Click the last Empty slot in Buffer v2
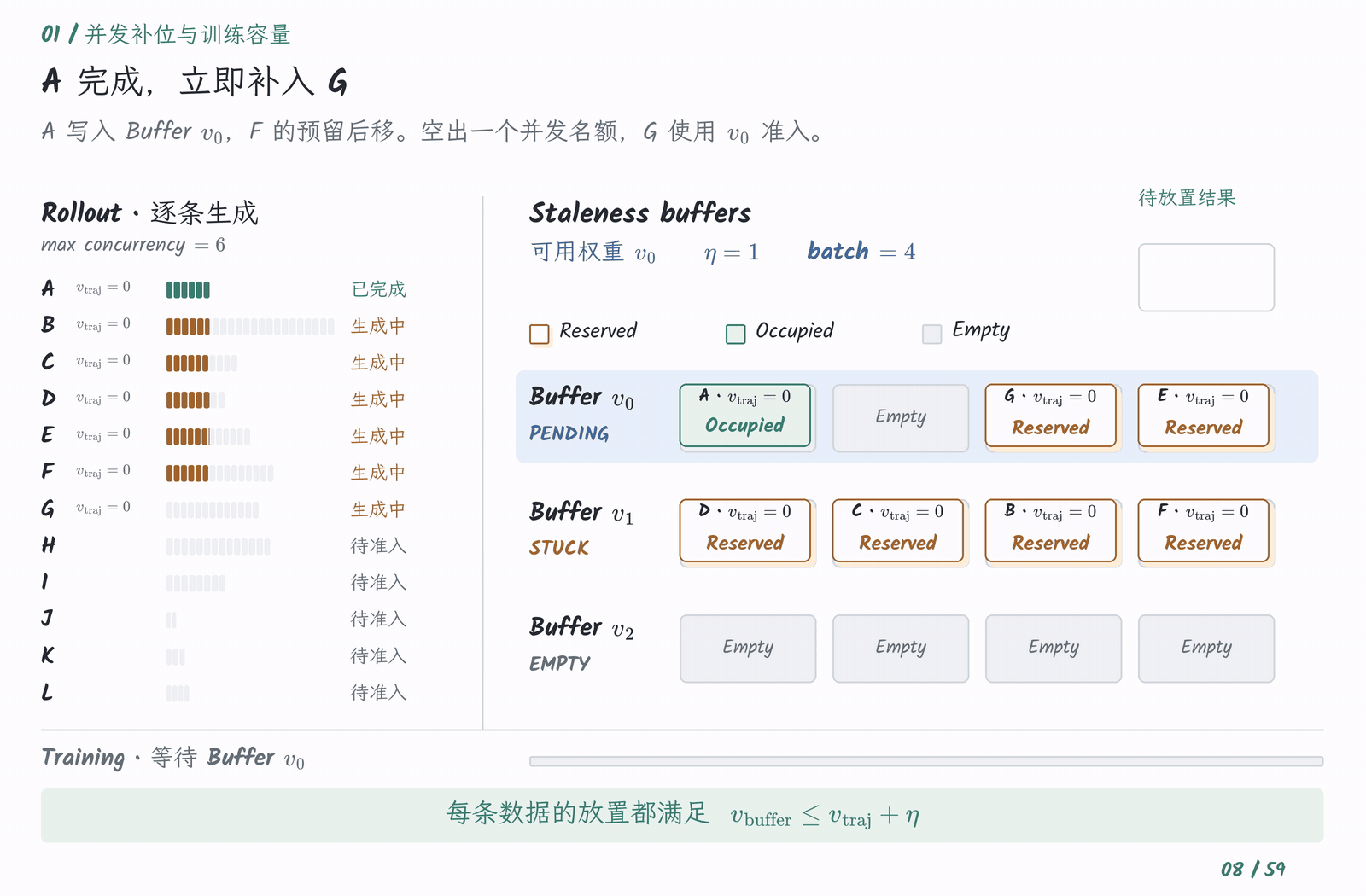The height and width of the screenshot is (896, 1366). point(1206,649)
